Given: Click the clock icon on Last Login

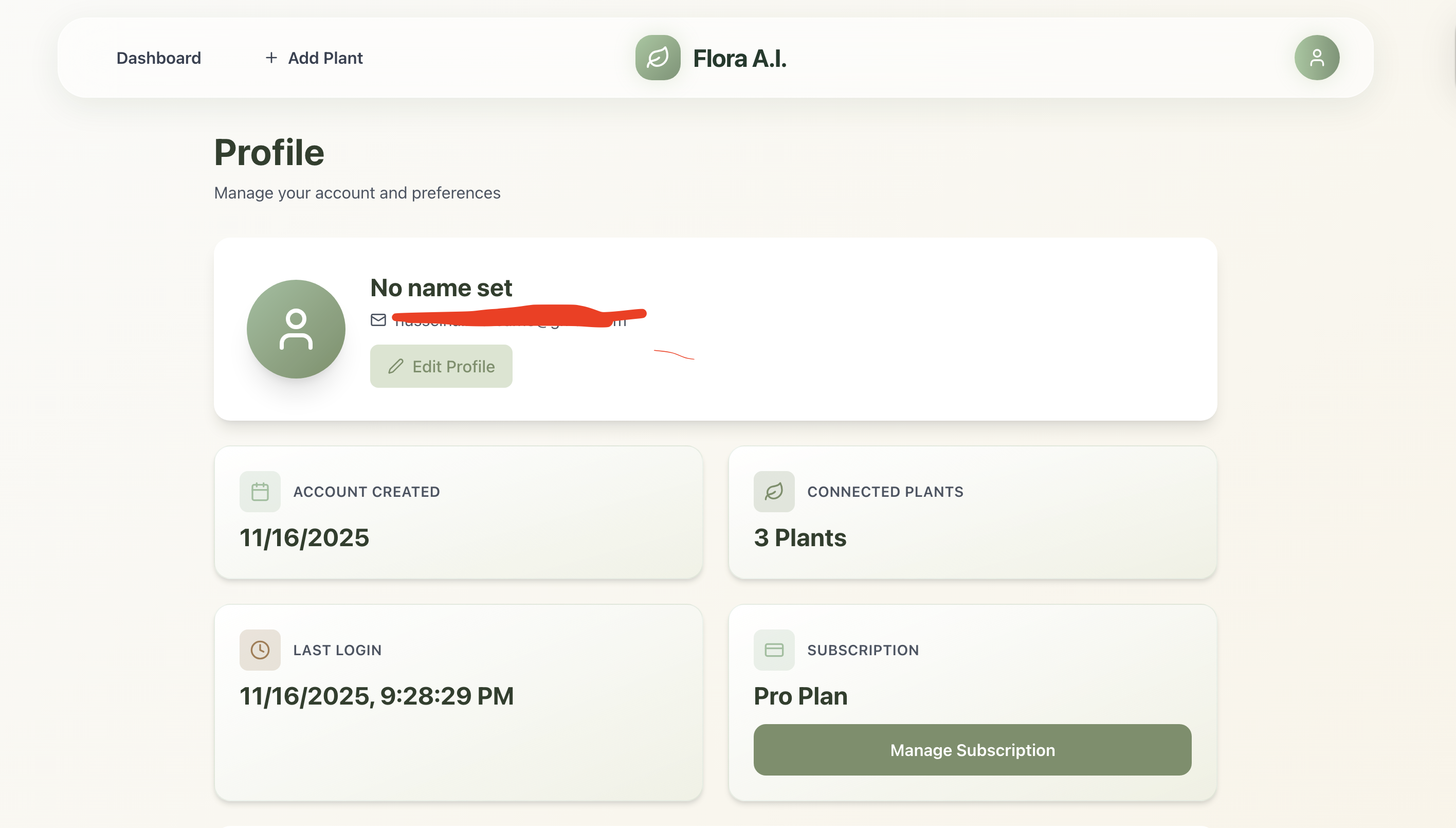Looking at the screenshot, I should coord(260,650).
